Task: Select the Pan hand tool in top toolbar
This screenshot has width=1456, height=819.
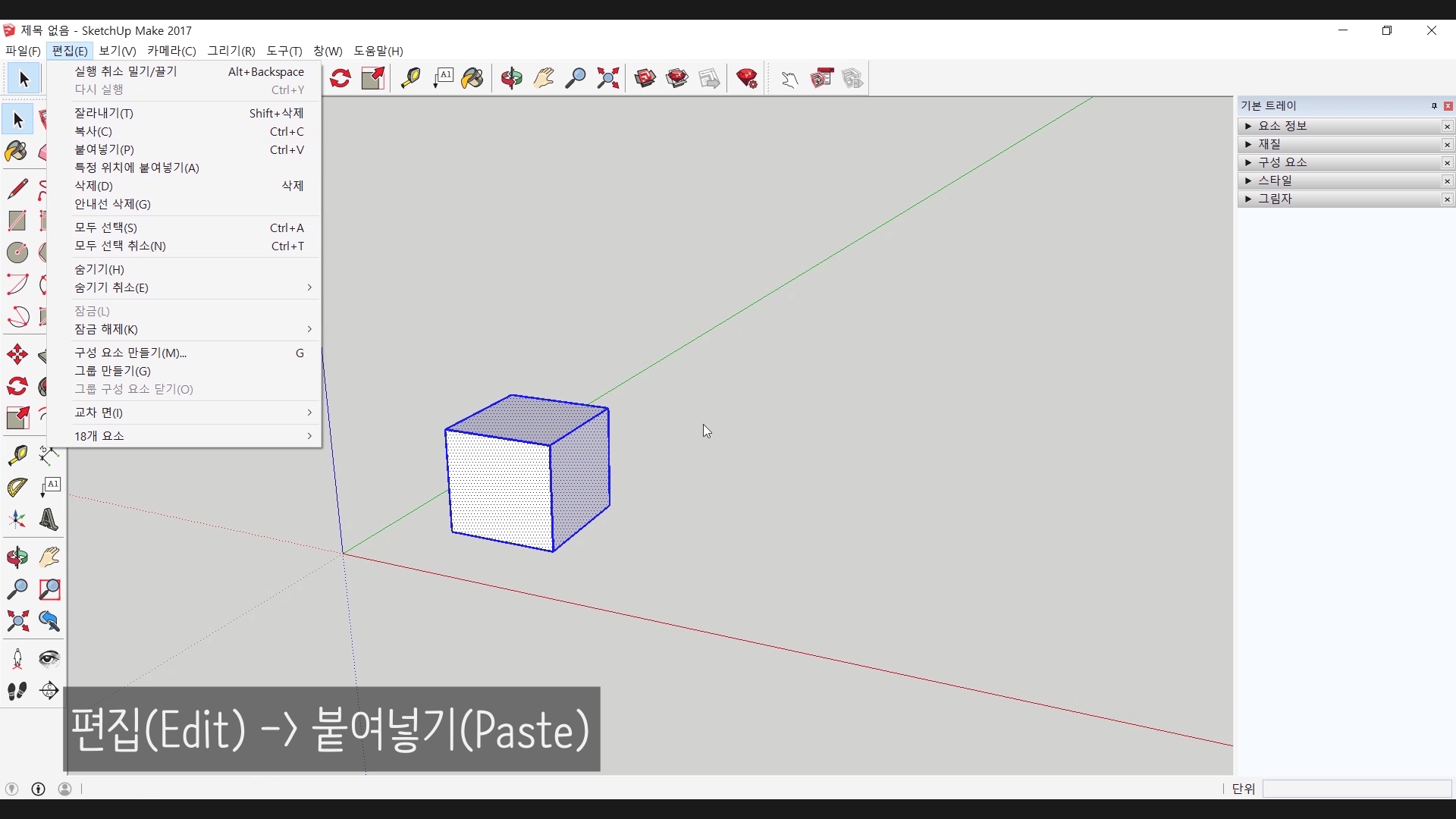Action: point(544,78)
